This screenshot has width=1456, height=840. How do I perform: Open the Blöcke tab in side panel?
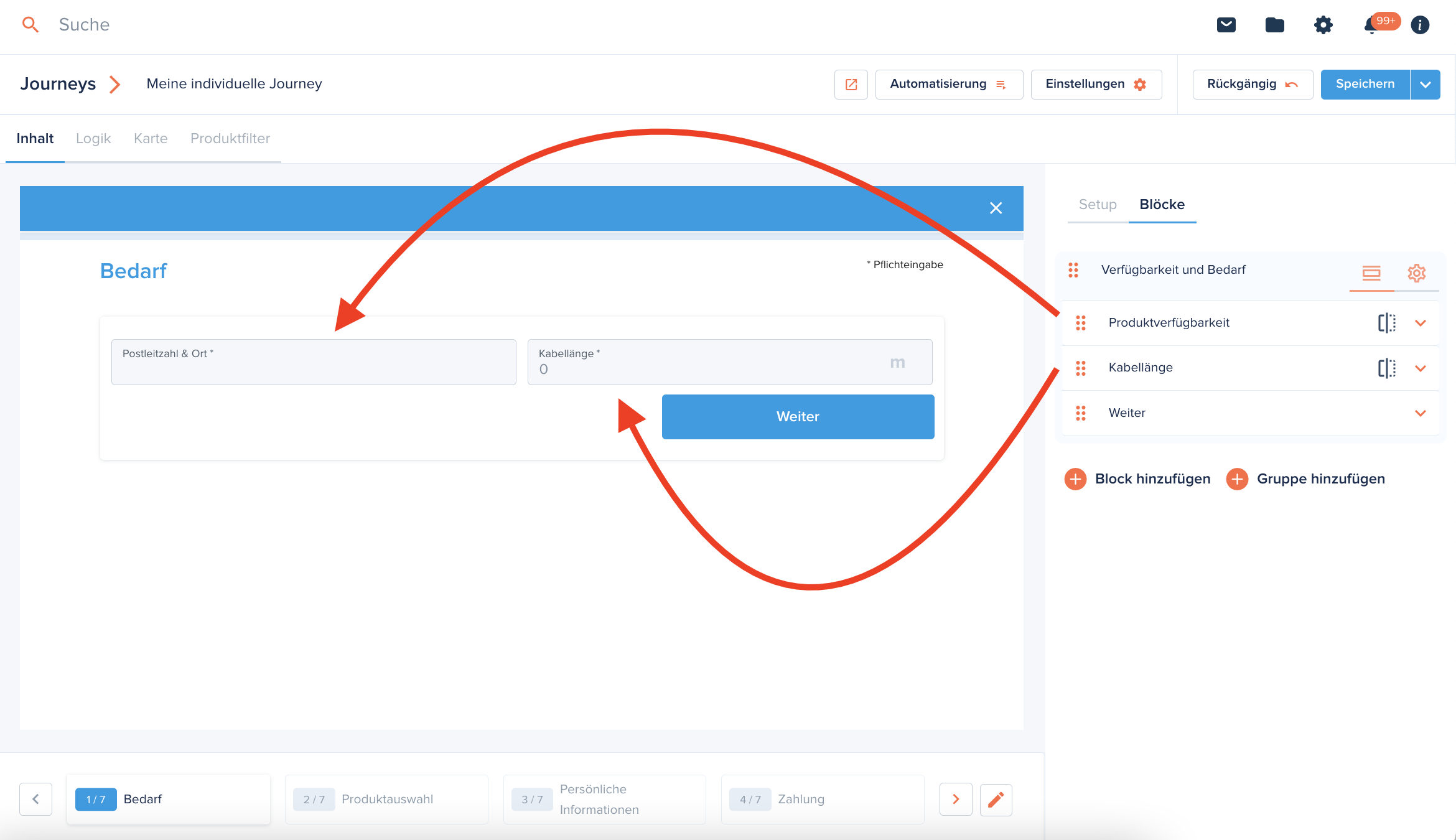(x=1162, y=205)
